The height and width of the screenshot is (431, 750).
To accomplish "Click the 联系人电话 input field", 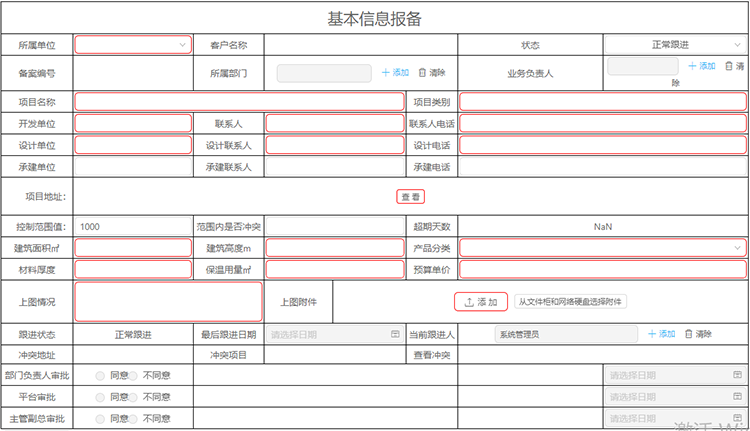I will click(603, 124).
